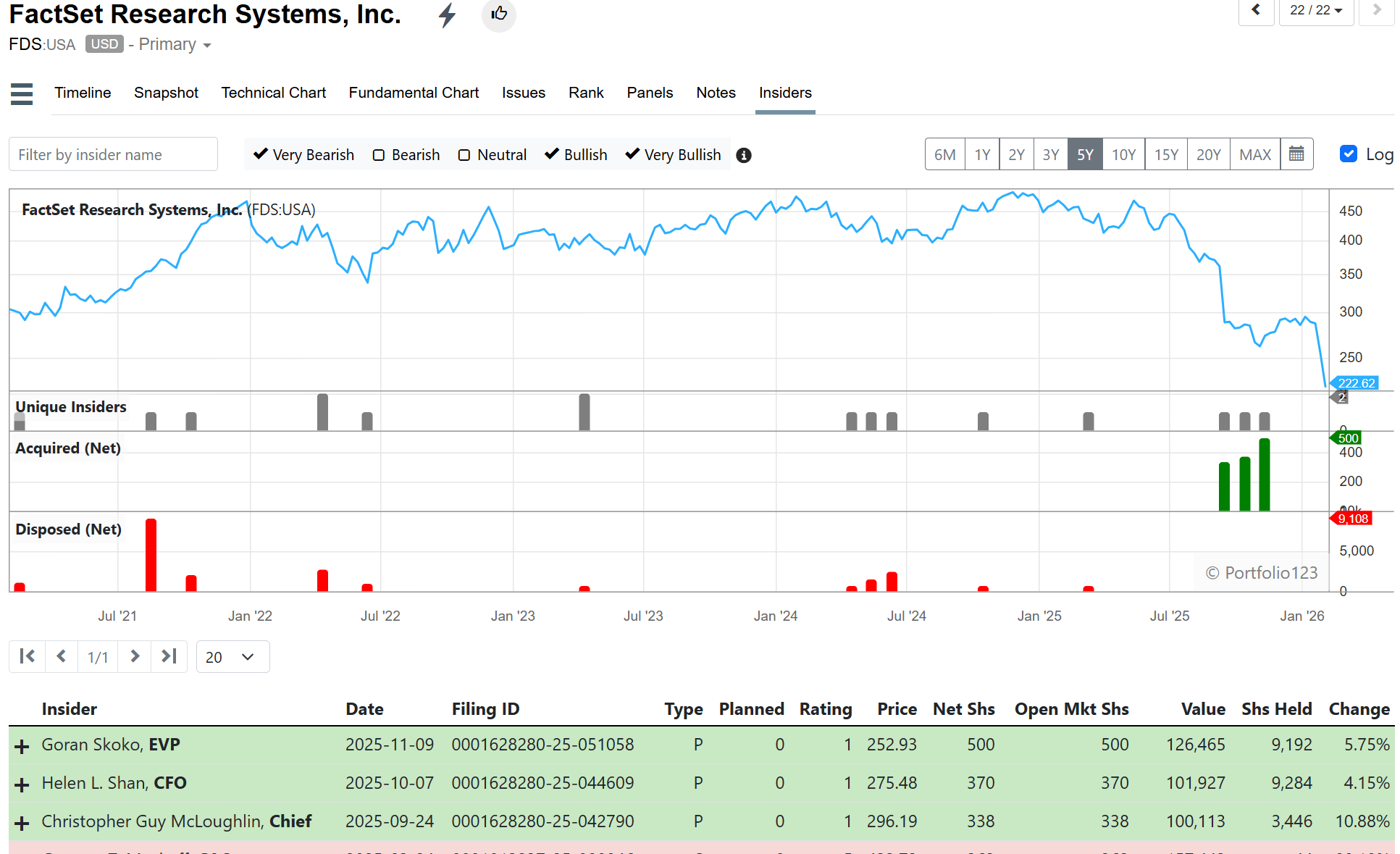This screenshot has height=854, width=1400.
Task: Open the calendar date range picker
Action: click(1296, 154)
